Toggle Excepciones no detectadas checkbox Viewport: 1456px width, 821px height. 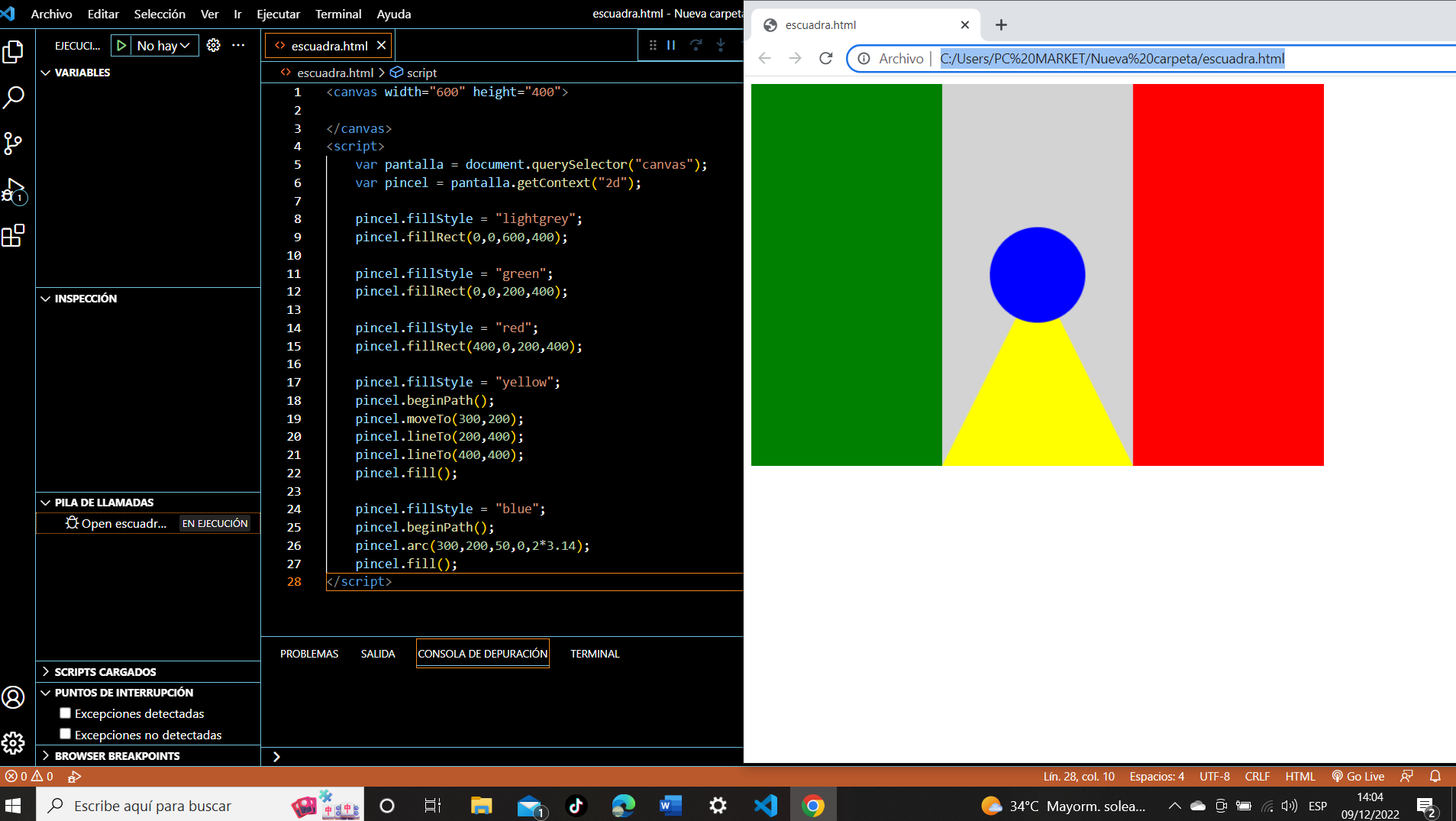pos(66,734)
